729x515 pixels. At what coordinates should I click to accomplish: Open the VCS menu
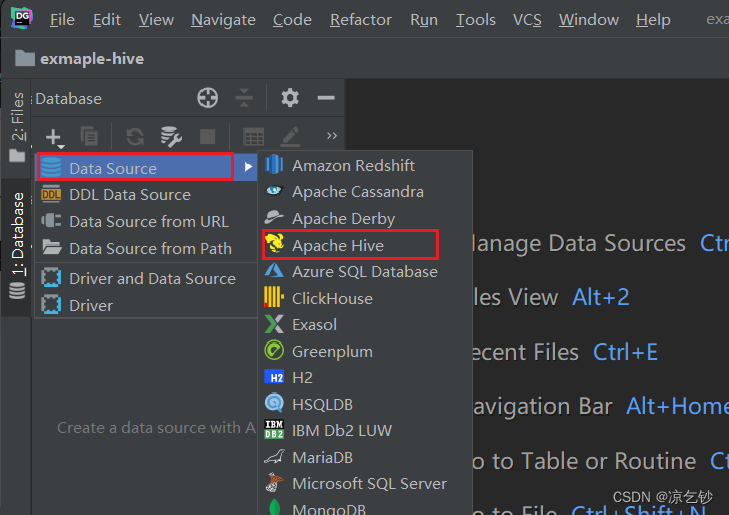tap(527, 20)
